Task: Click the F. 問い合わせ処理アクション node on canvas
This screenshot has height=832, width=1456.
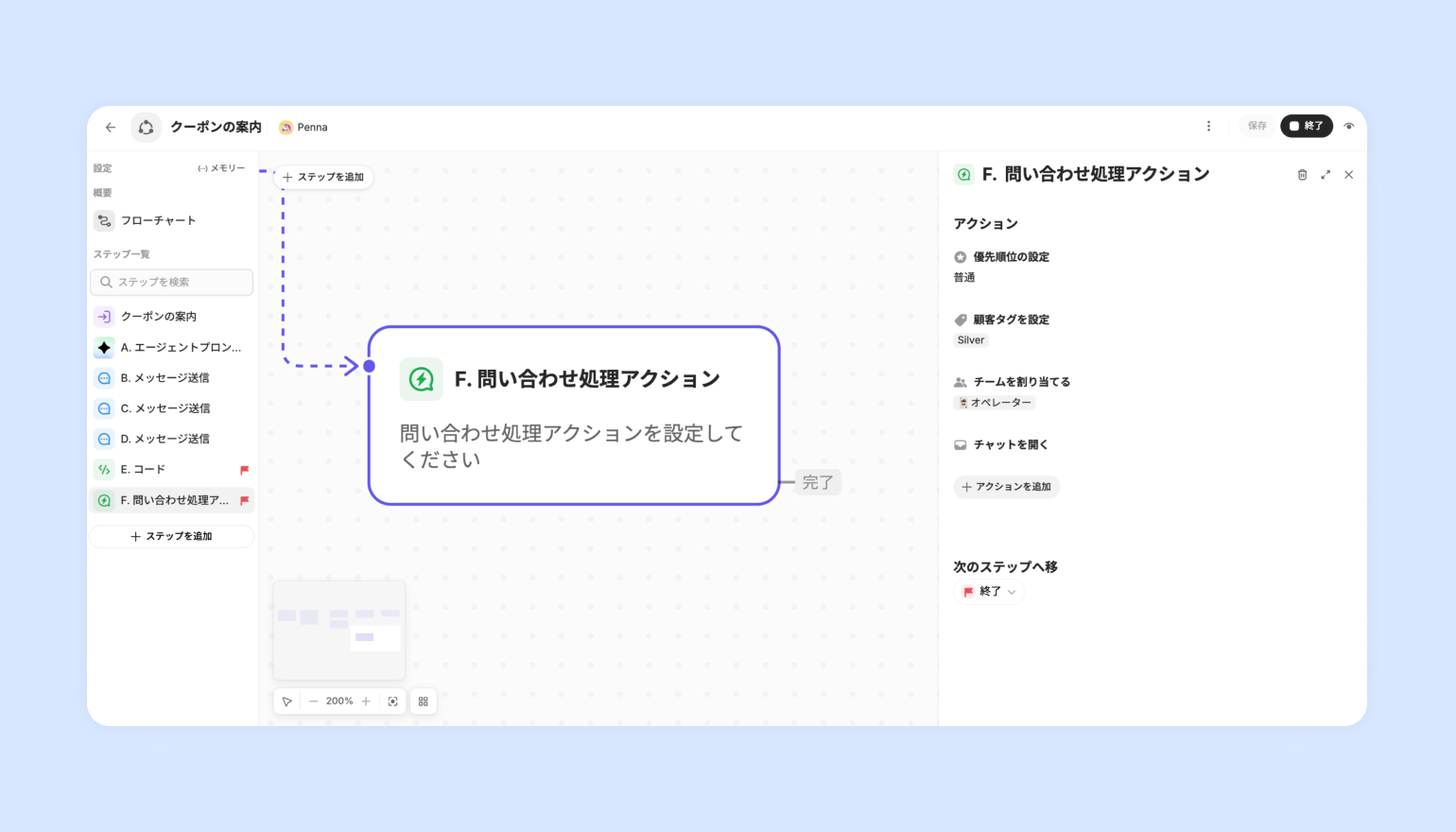Action: 574,415
